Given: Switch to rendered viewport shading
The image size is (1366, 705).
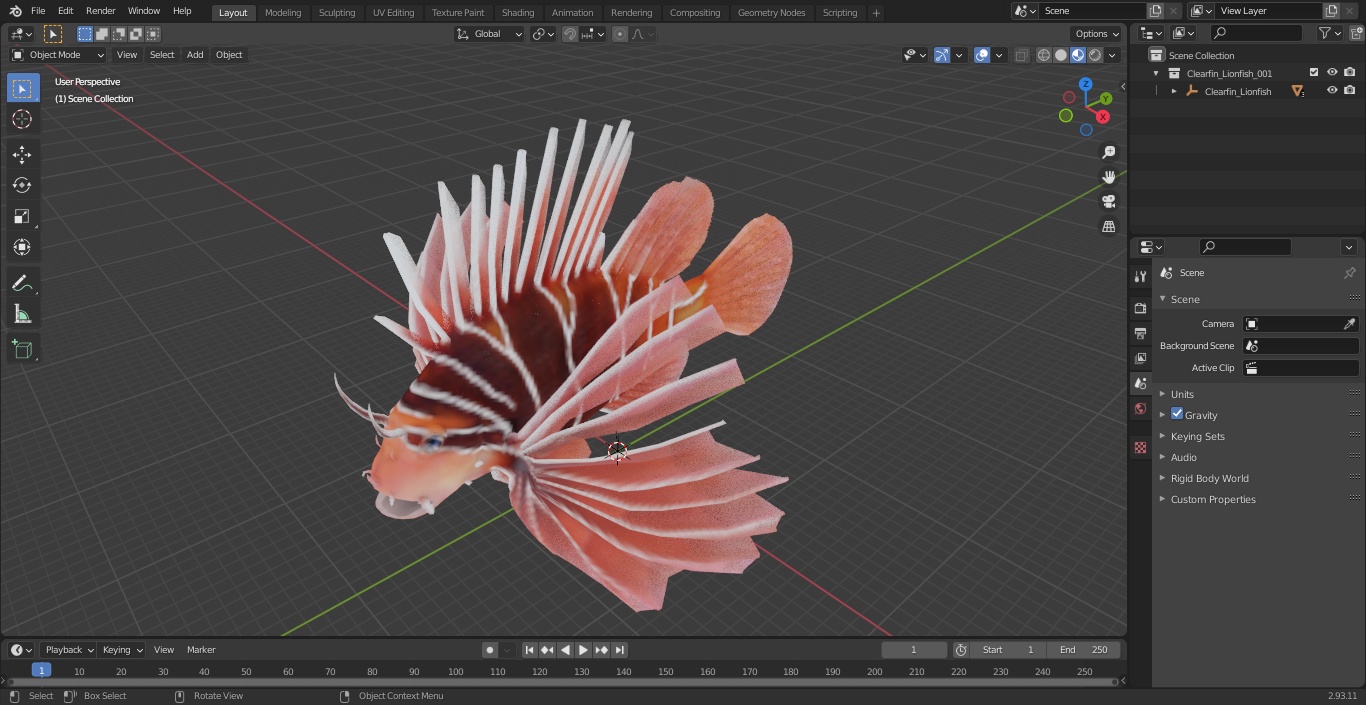Looking at the screenshot, I should [x=1095, y=55].
